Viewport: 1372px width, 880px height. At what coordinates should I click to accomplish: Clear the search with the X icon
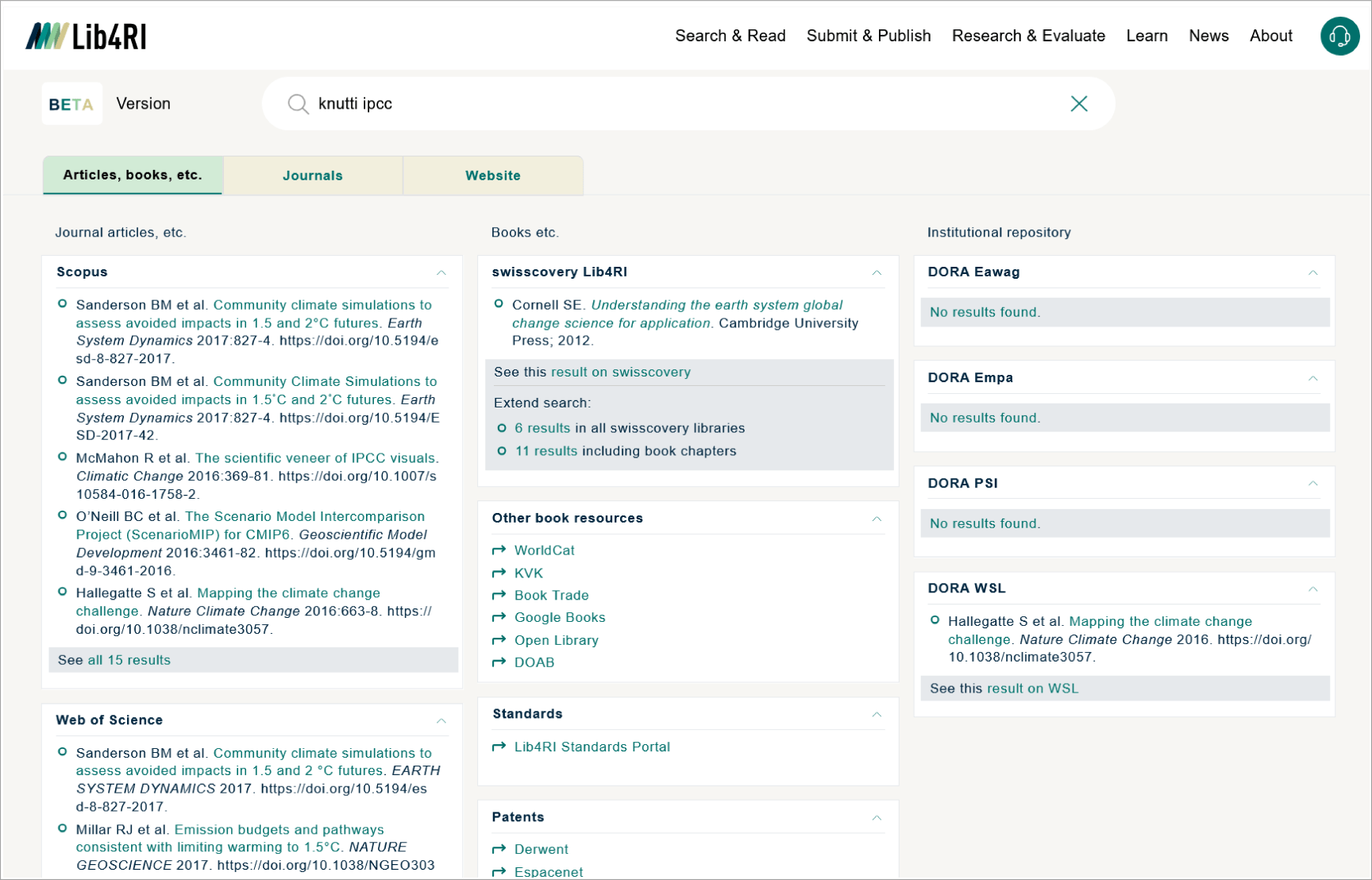pyautogui.click(x=1078, y=104)
